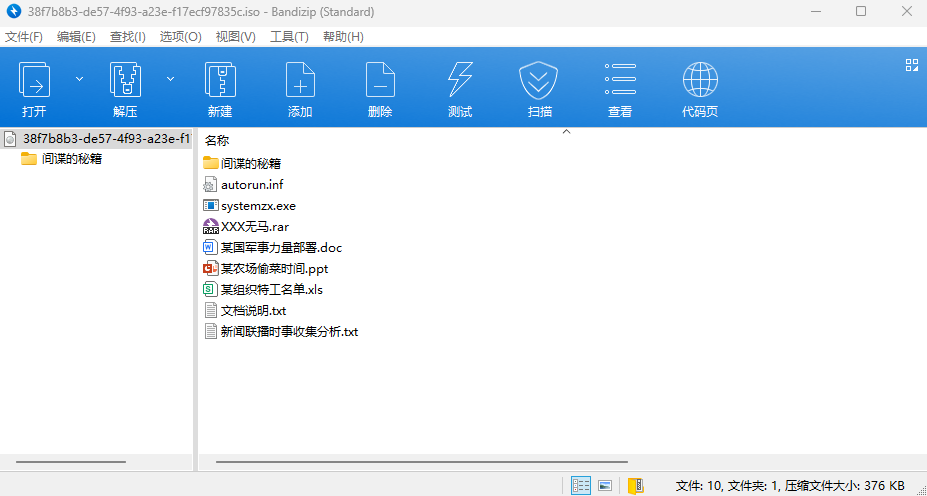
Task: Click the sort arrow above the file list
Action: point(566,131)
